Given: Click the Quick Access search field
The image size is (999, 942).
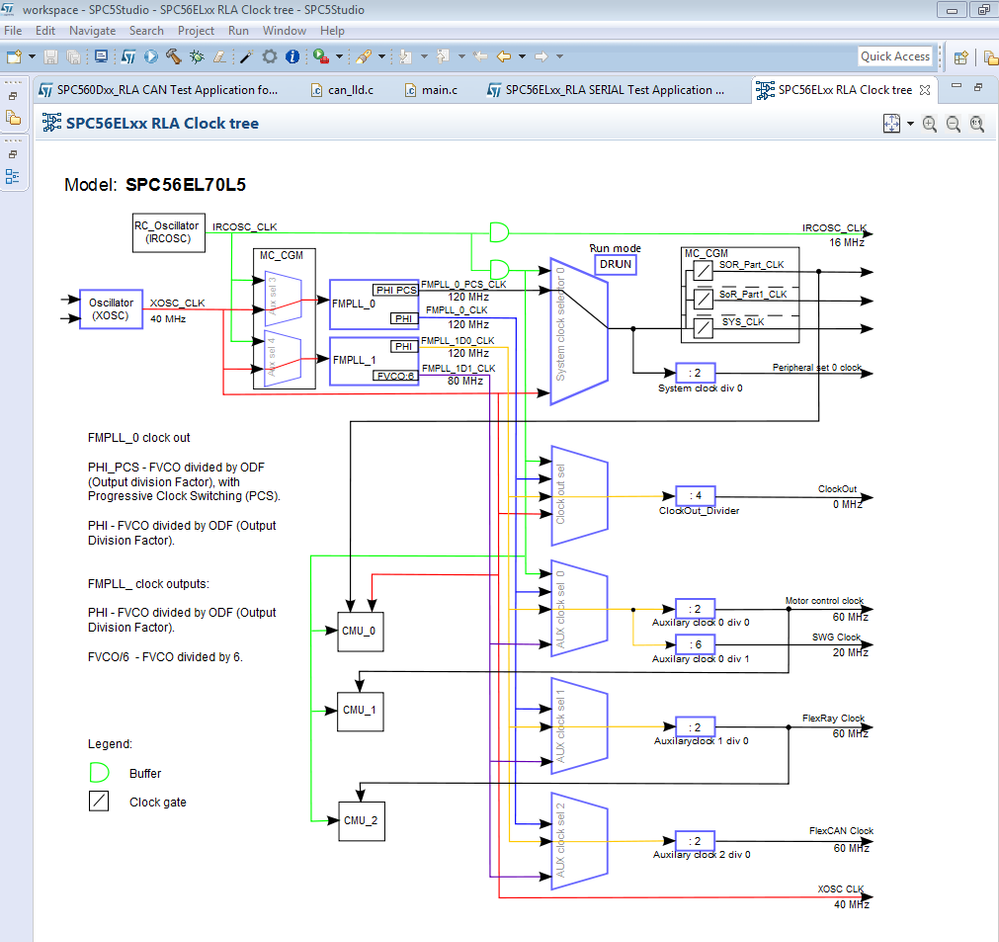Looking at the screenshot, I should (895, 56).
